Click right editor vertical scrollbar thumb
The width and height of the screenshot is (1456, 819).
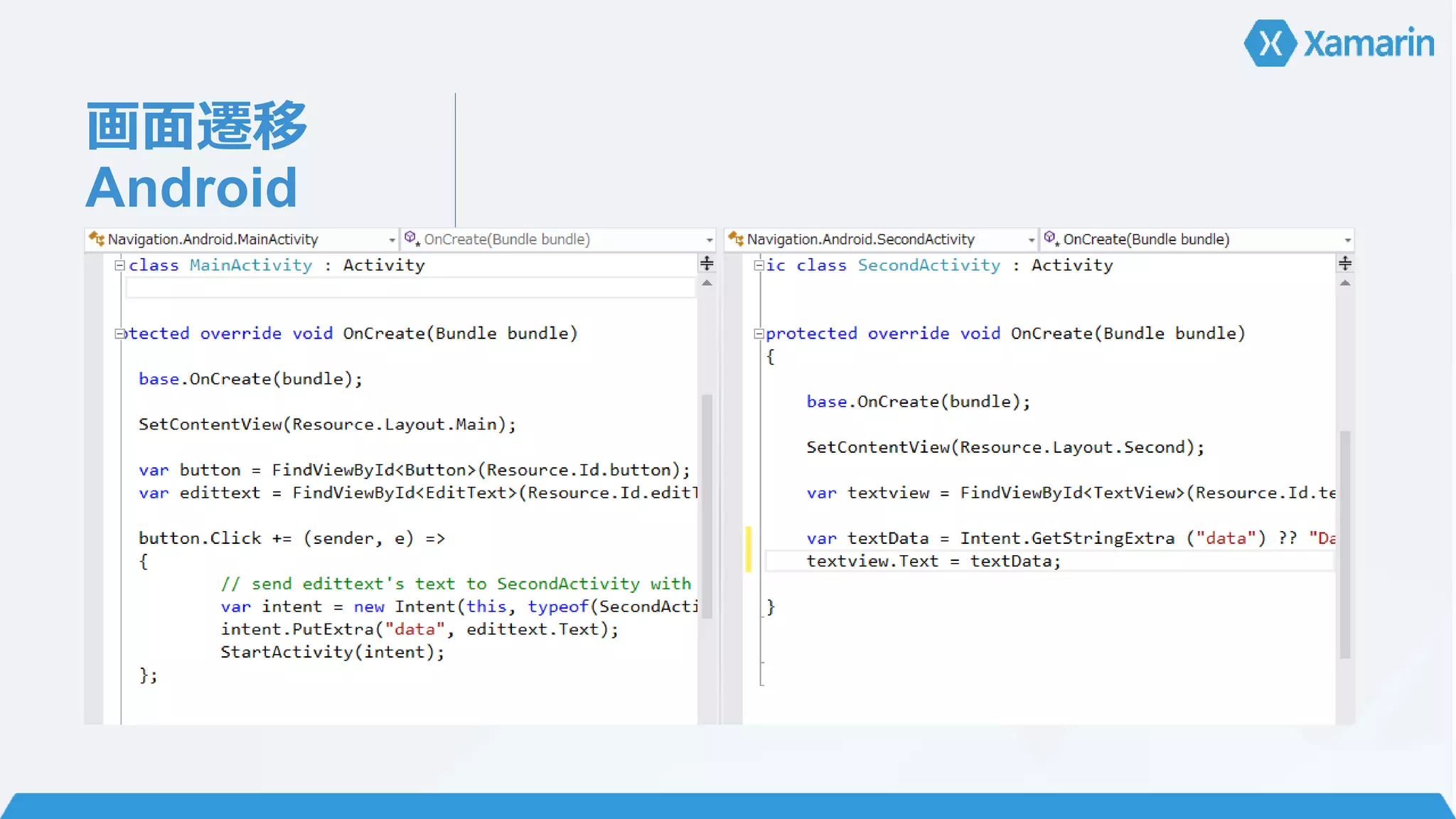point(1345,544)
